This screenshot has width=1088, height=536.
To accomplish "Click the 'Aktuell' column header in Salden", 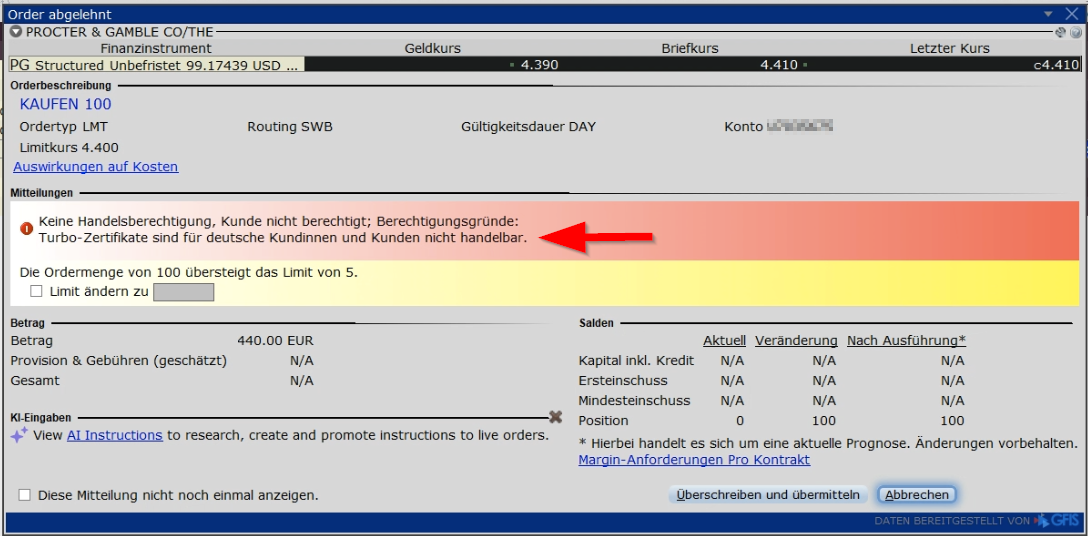I will [724, 341].
